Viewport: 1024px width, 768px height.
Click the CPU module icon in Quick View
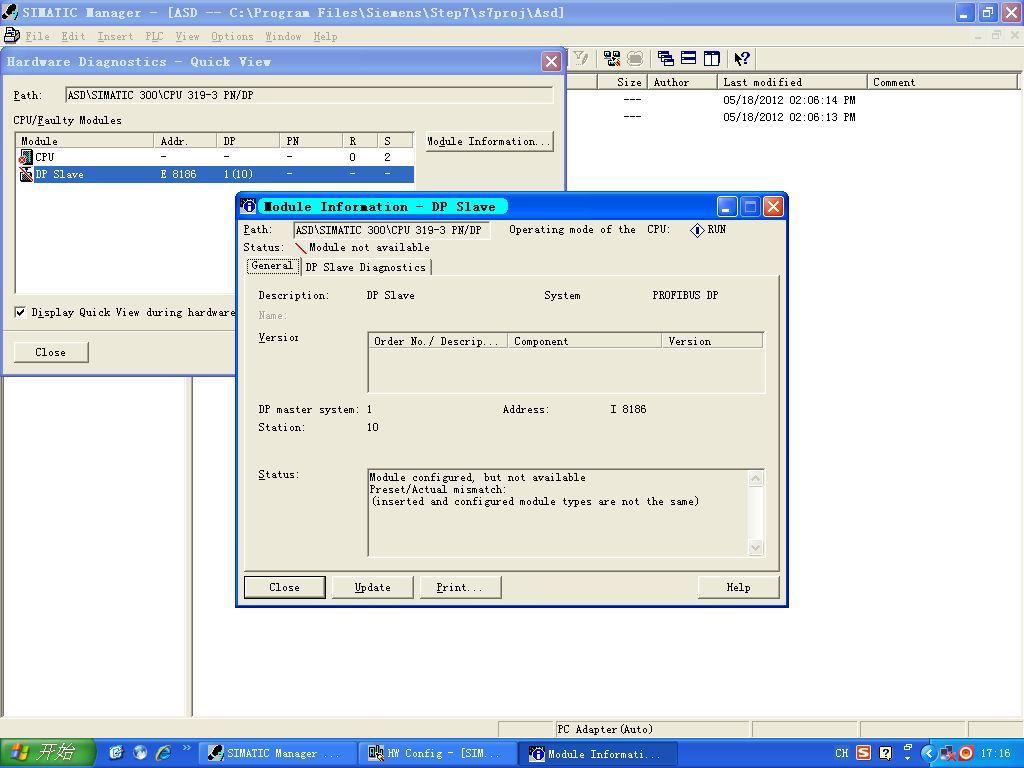coord(25,157)
